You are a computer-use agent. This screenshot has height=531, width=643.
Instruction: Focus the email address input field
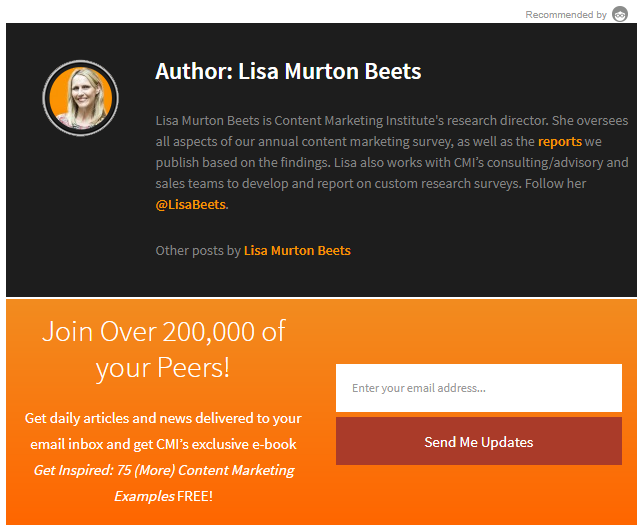tap(479, 388)
